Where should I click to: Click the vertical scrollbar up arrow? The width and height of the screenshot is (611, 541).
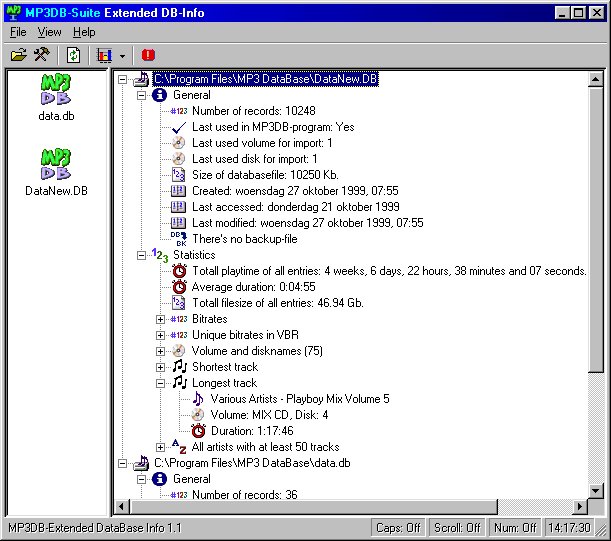pos(595,80)
